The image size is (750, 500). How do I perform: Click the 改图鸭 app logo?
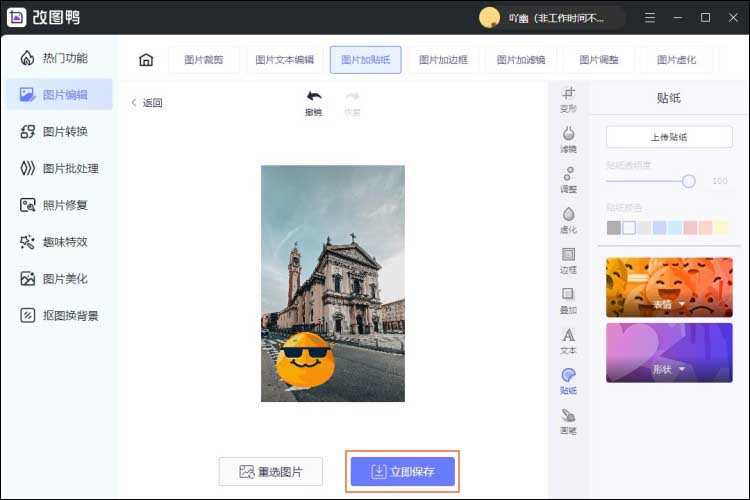(x=17, y=17)
